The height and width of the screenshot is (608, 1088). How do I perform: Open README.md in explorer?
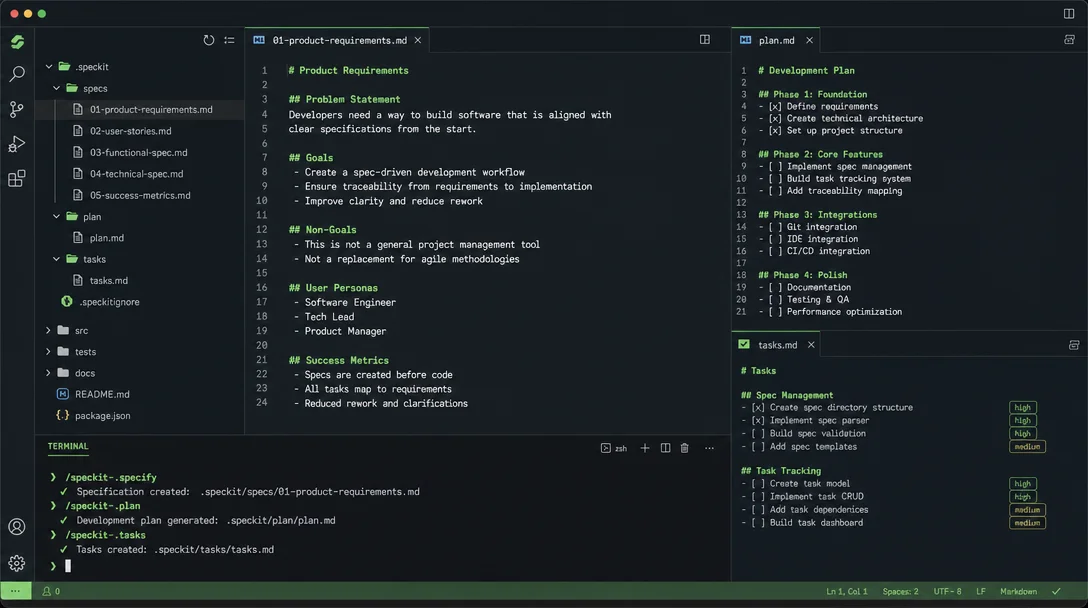102,394
